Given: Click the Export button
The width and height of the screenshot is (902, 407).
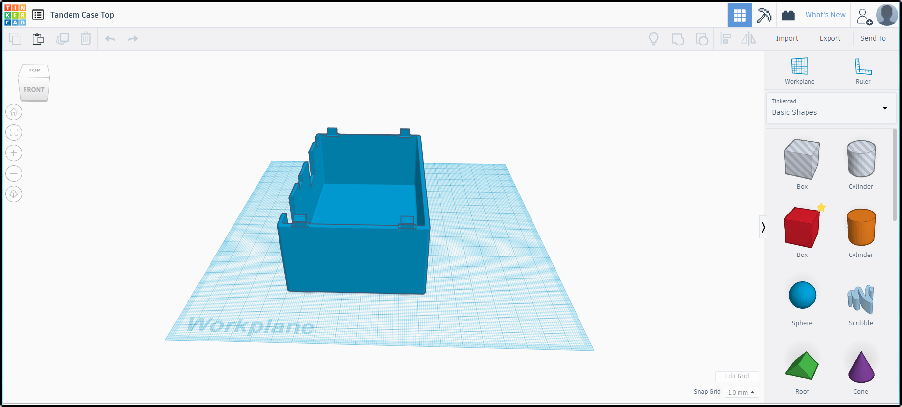Looking at the screenshot, I should (x=829, y=39).
